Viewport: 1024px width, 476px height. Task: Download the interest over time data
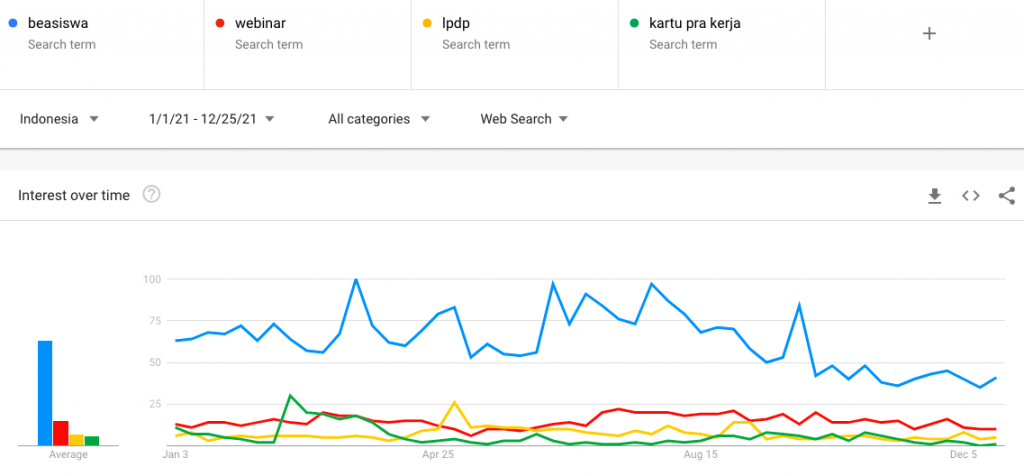[935, 196]
